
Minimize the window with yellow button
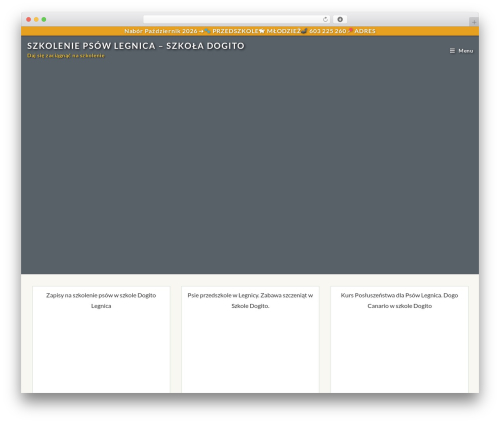(36, 19)
